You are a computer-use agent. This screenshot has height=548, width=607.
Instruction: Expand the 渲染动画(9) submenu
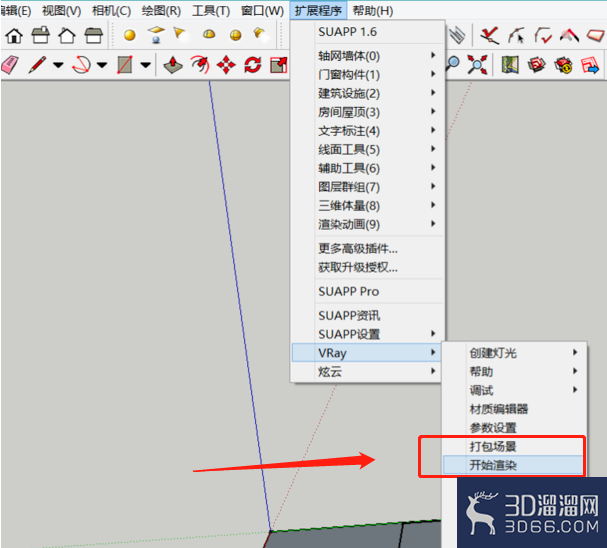pyautogui.click(x=367, y=224)
